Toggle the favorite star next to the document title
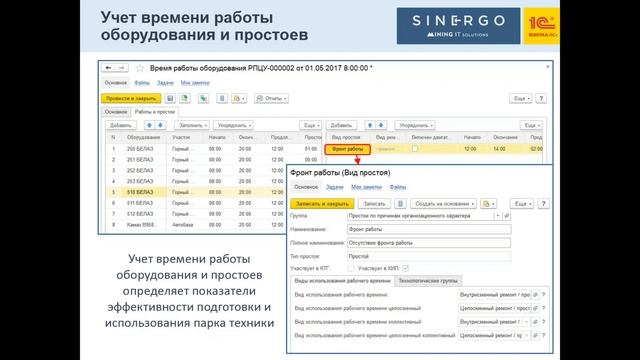This screenshot has width=640, height=360. (140, 68)
